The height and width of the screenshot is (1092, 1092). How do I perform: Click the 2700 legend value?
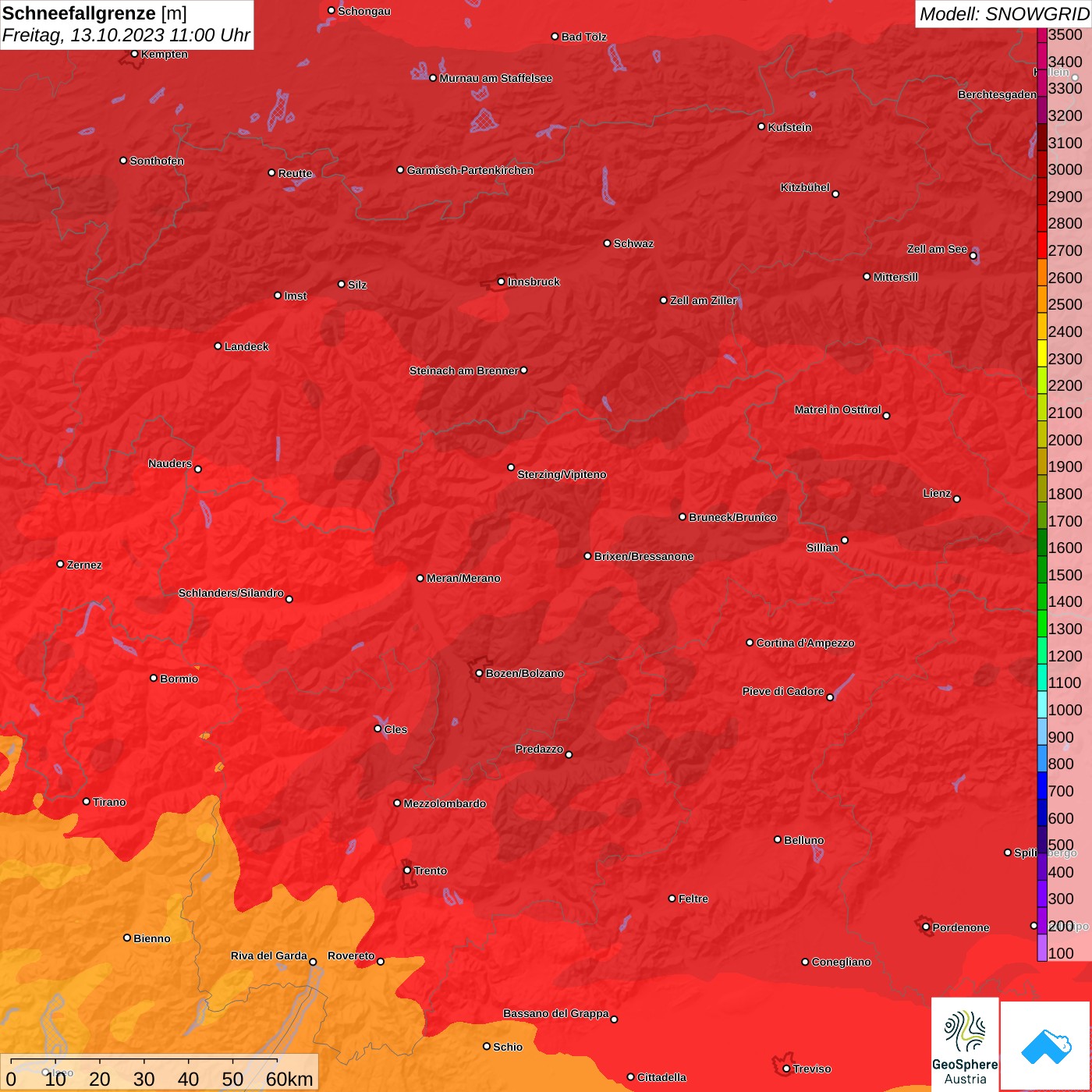pyautogui.click(x=1065, y=250)
